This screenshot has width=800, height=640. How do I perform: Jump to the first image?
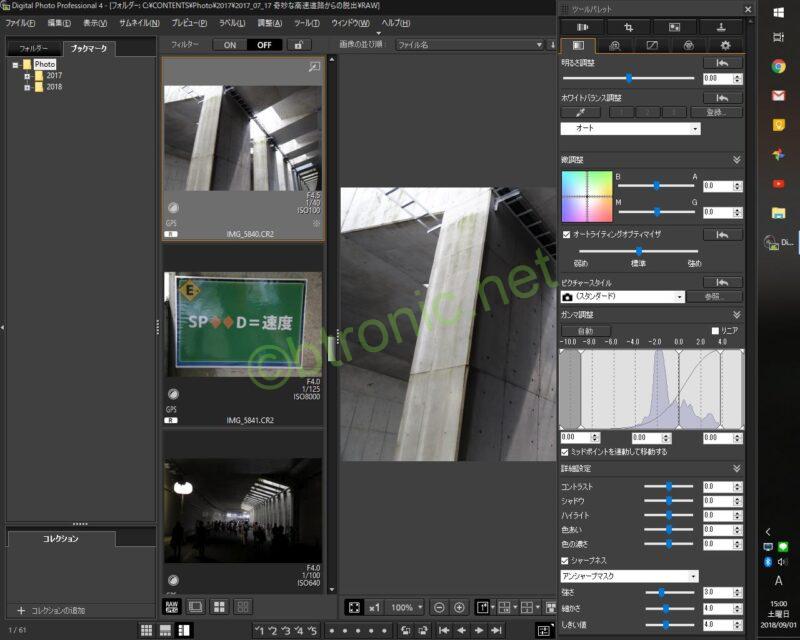pos(444,630)
